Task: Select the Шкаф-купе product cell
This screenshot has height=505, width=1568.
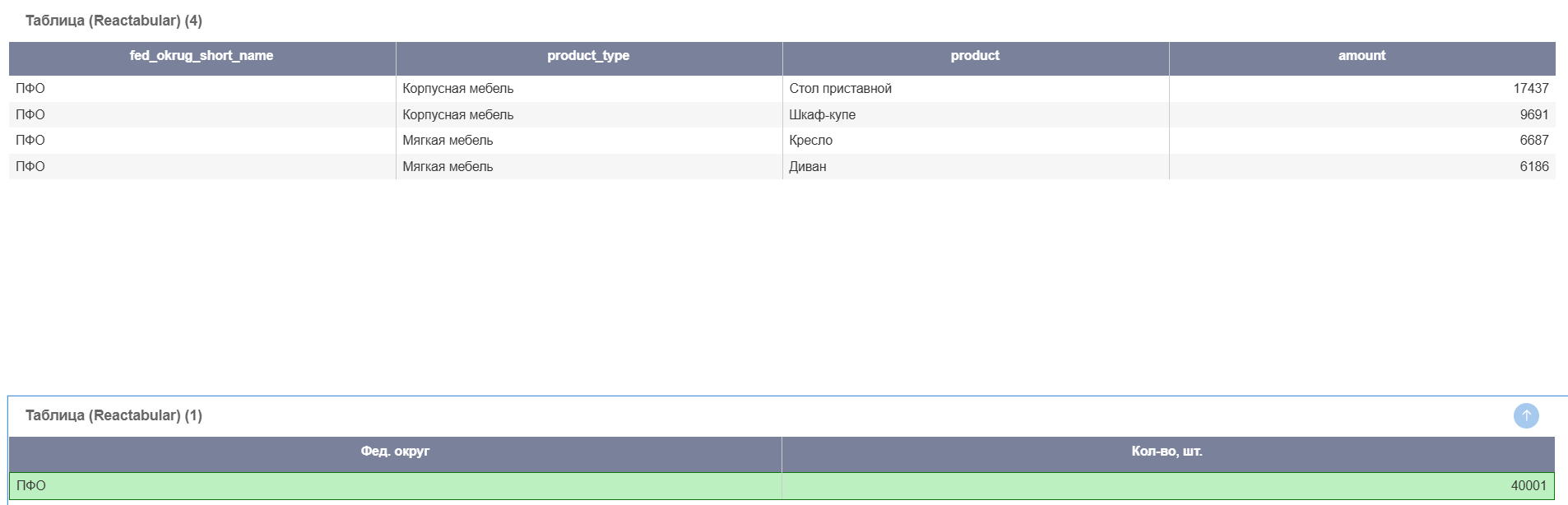Action: pos(822,115)
